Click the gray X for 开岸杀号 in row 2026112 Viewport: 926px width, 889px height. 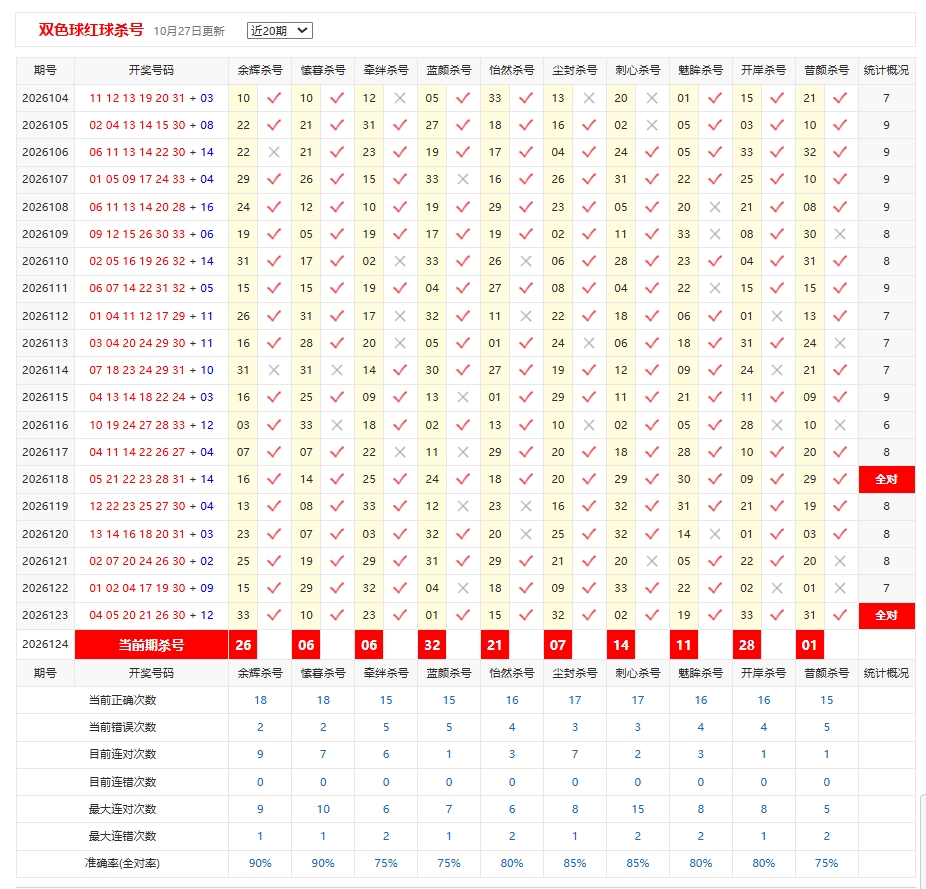pyautogui.click(x=777, y=316)
